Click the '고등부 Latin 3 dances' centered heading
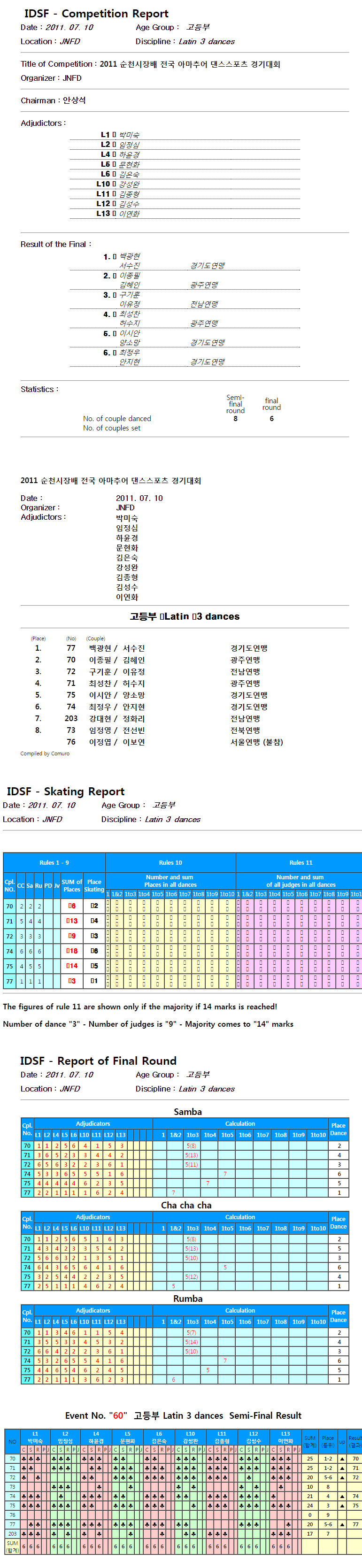This screenshot has height=1568, width=362. point(185,616)
